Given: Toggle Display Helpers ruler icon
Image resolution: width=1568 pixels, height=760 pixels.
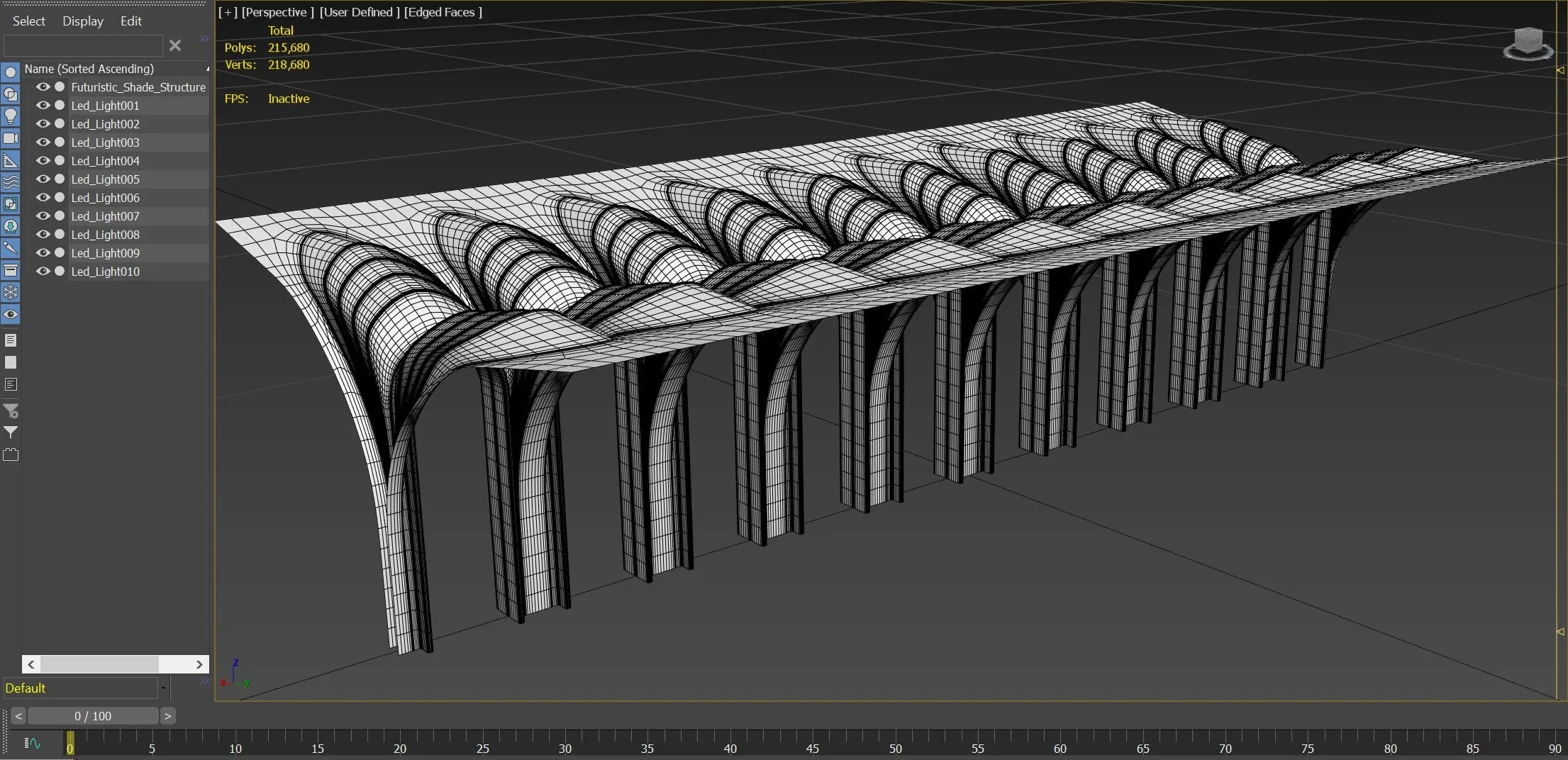Looking at the screenshot, I should 11,160.
